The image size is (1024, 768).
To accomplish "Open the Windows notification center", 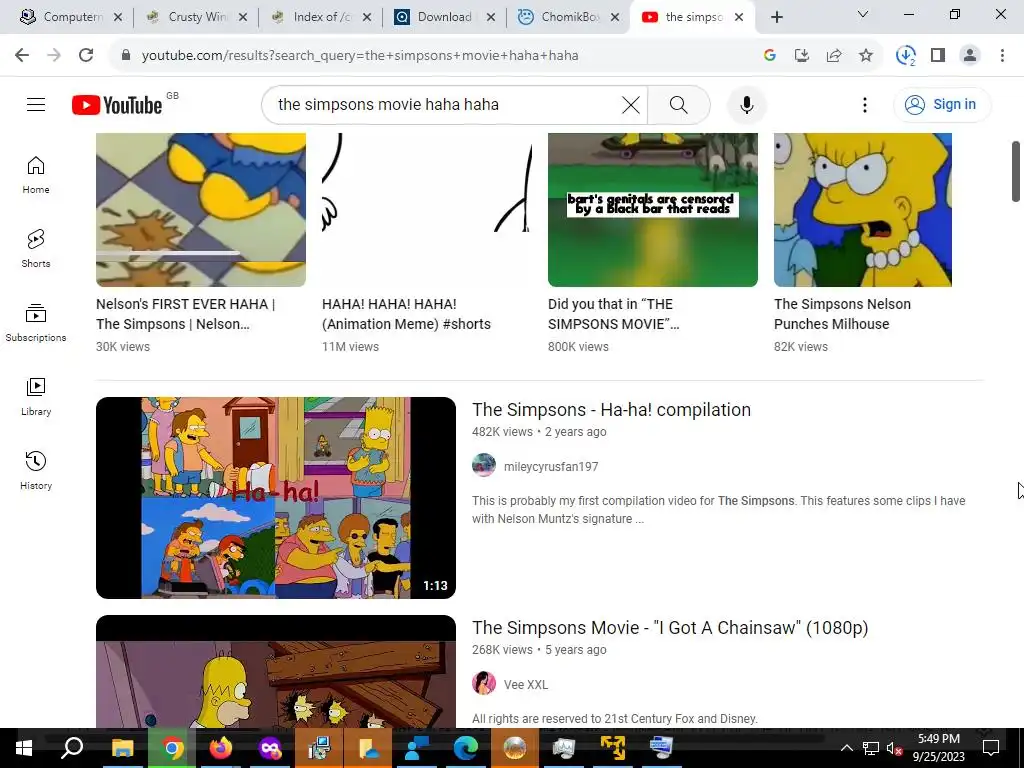I will (x=991, y=748).
